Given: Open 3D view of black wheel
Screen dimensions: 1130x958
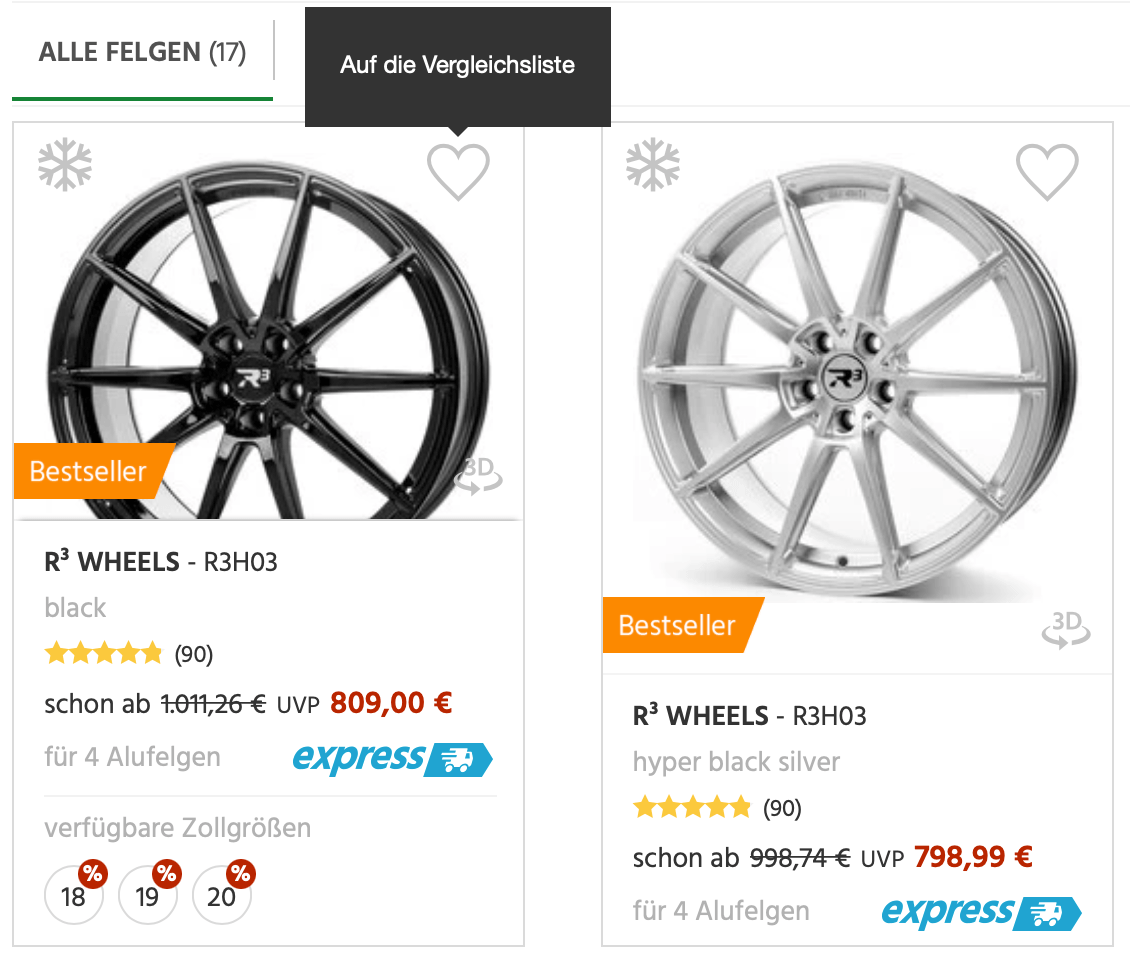Looking at the screenshot, I should (x=478, y=476).
